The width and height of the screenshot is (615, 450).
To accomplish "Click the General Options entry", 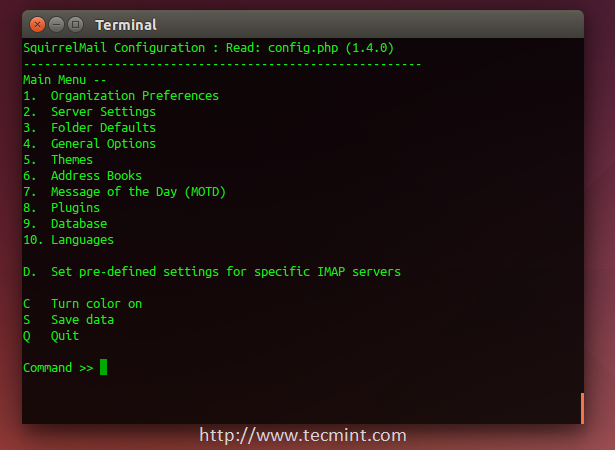I will pos(103,144).
